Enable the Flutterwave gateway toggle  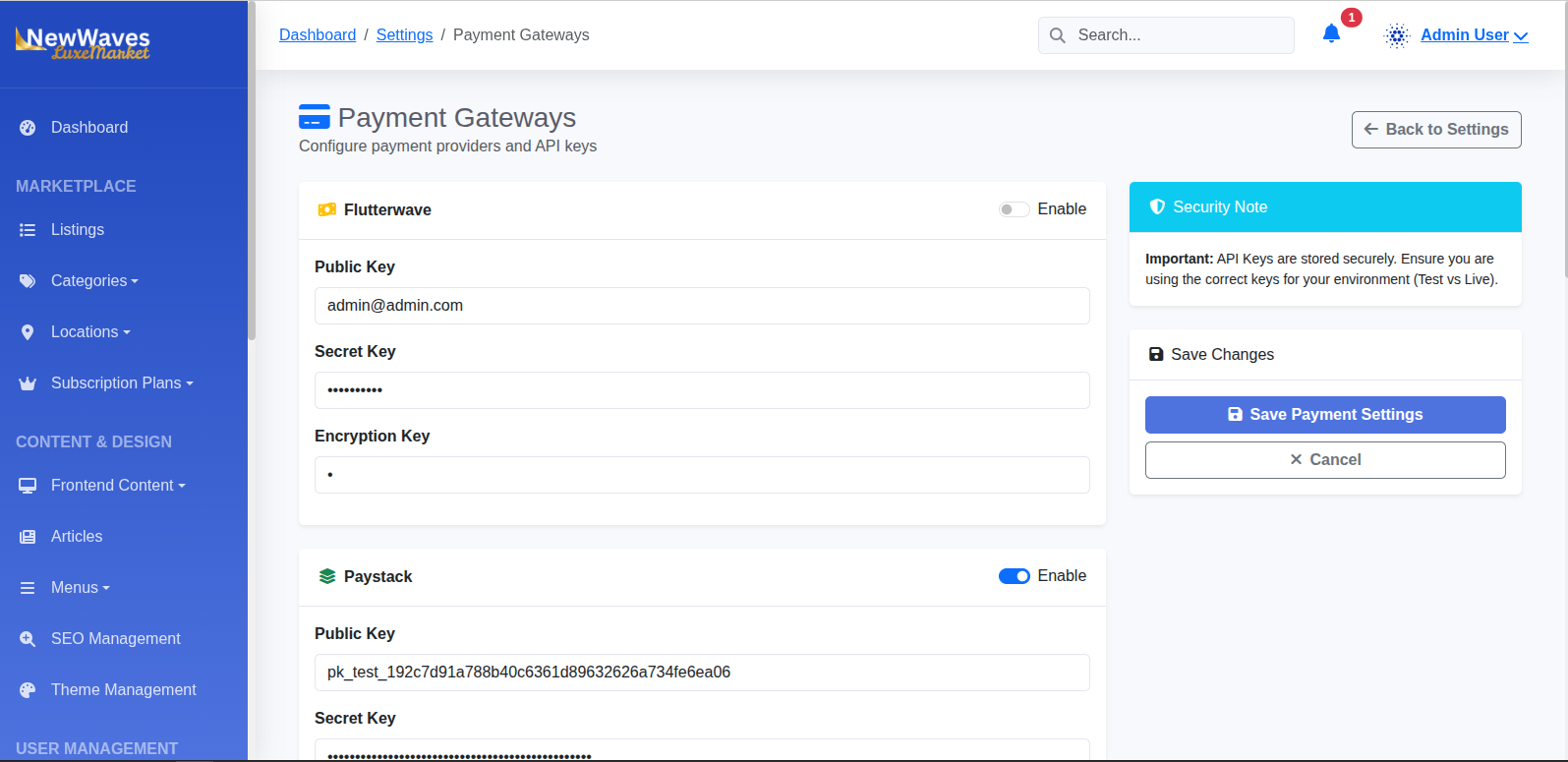pos(1015,209)
